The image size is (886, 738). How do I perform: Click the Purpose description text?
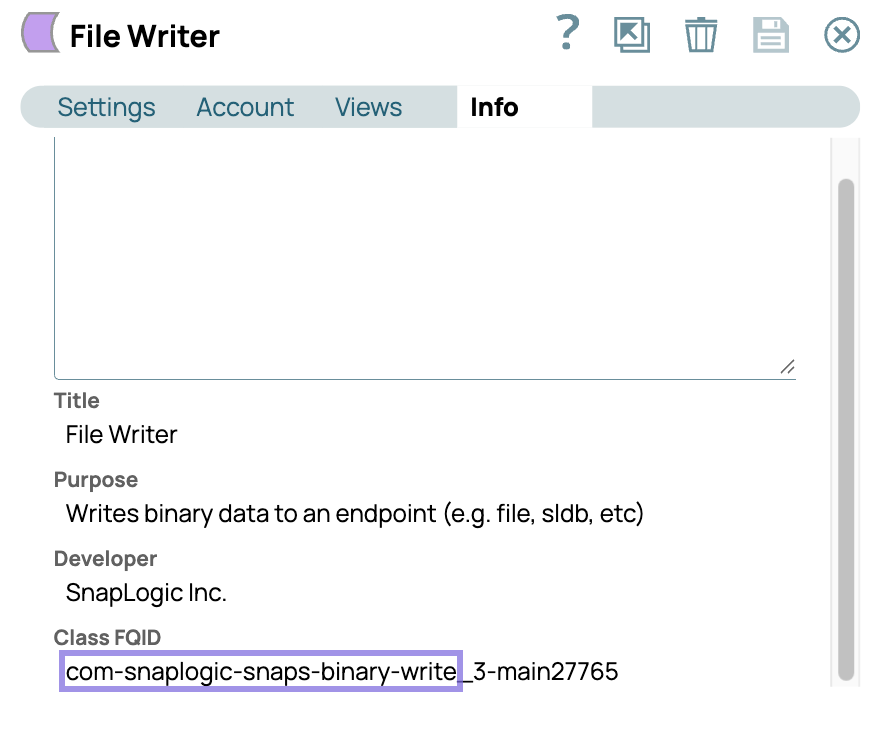click(355, 514)
